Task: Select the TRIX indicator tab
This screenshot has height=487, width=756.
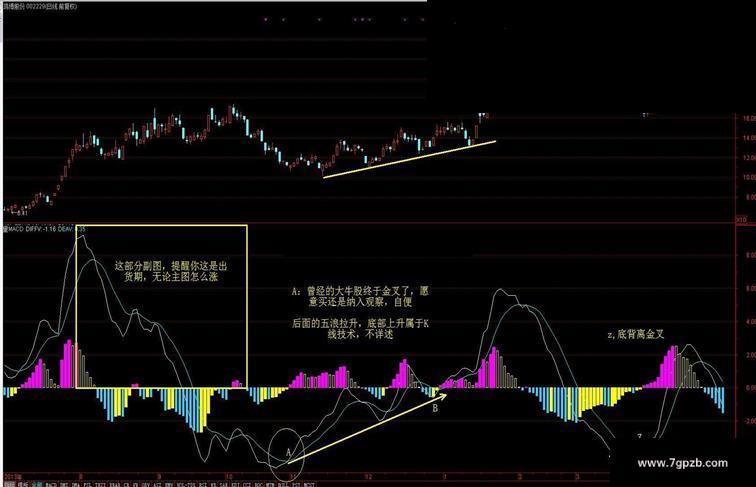Action: 99,484
